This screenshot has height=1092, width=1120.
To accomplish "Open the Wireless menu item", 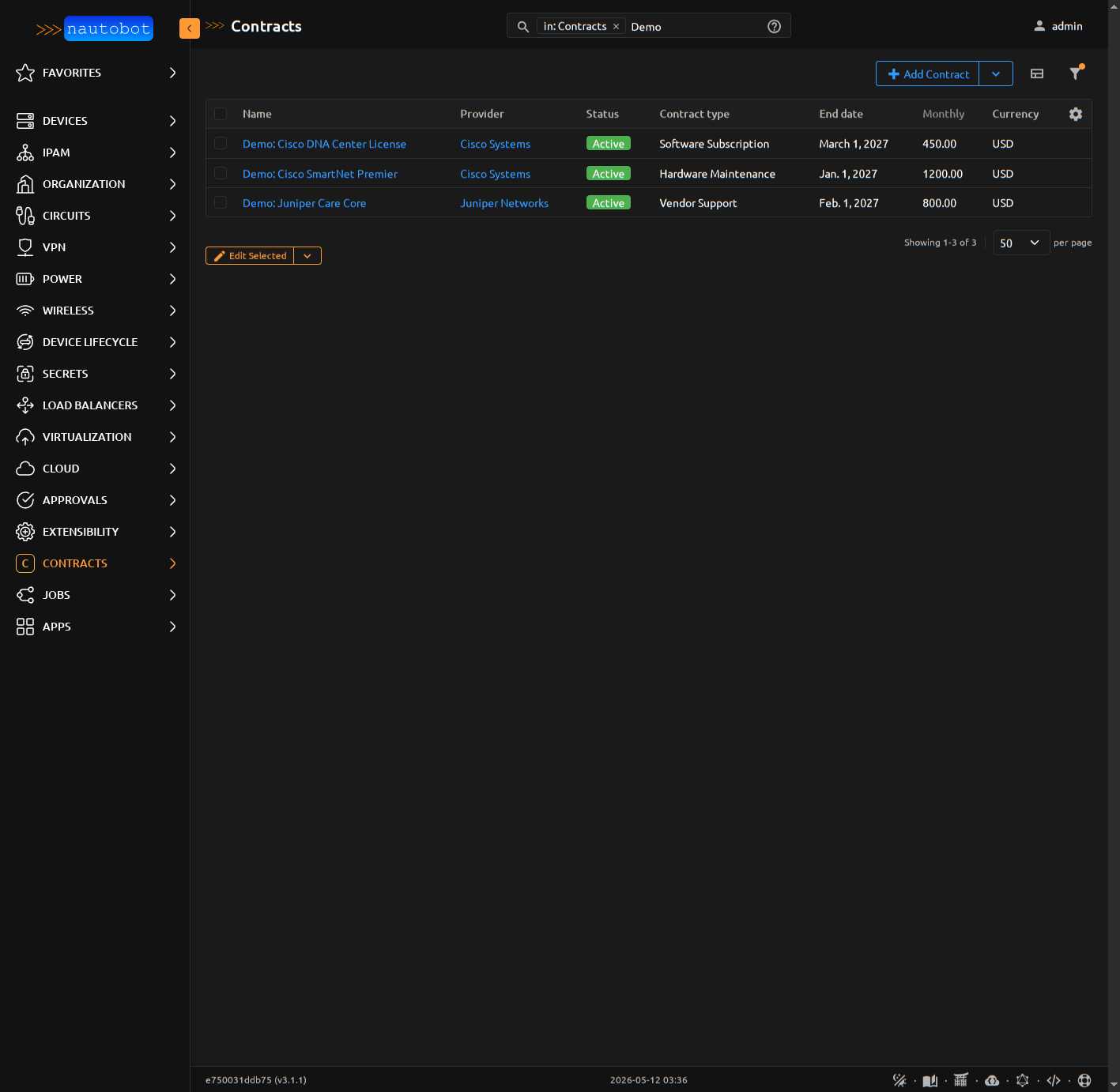I will [95, 311].
